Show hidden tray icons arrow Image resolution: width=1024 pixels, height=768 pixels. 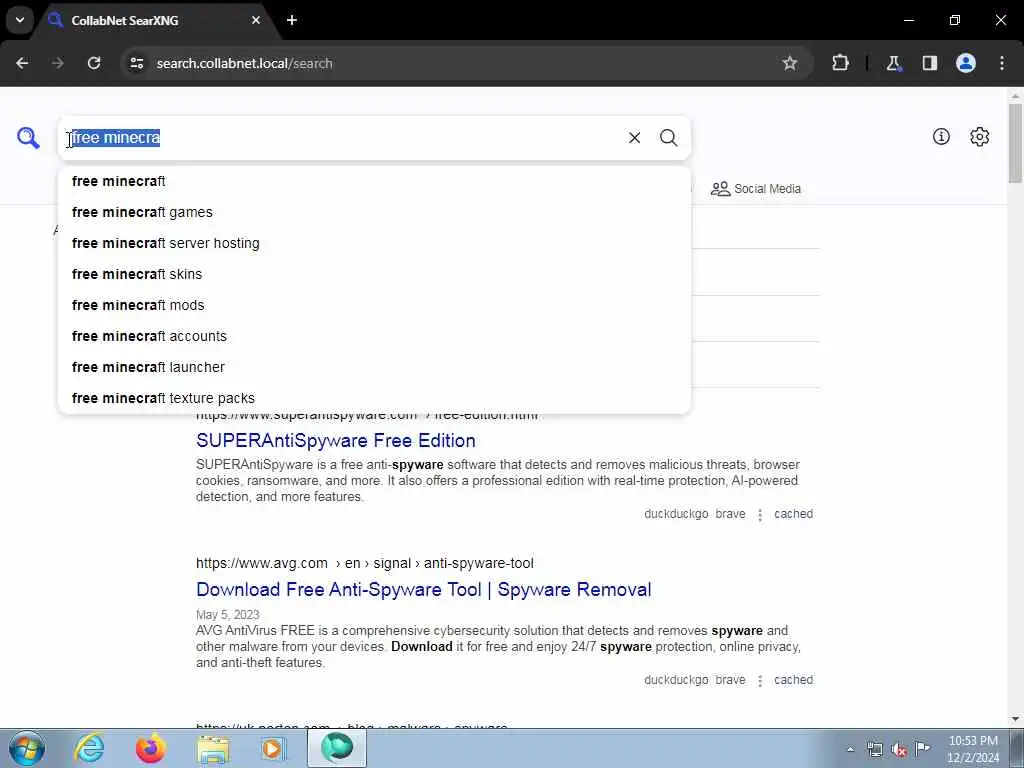click(x=850, y=749)
